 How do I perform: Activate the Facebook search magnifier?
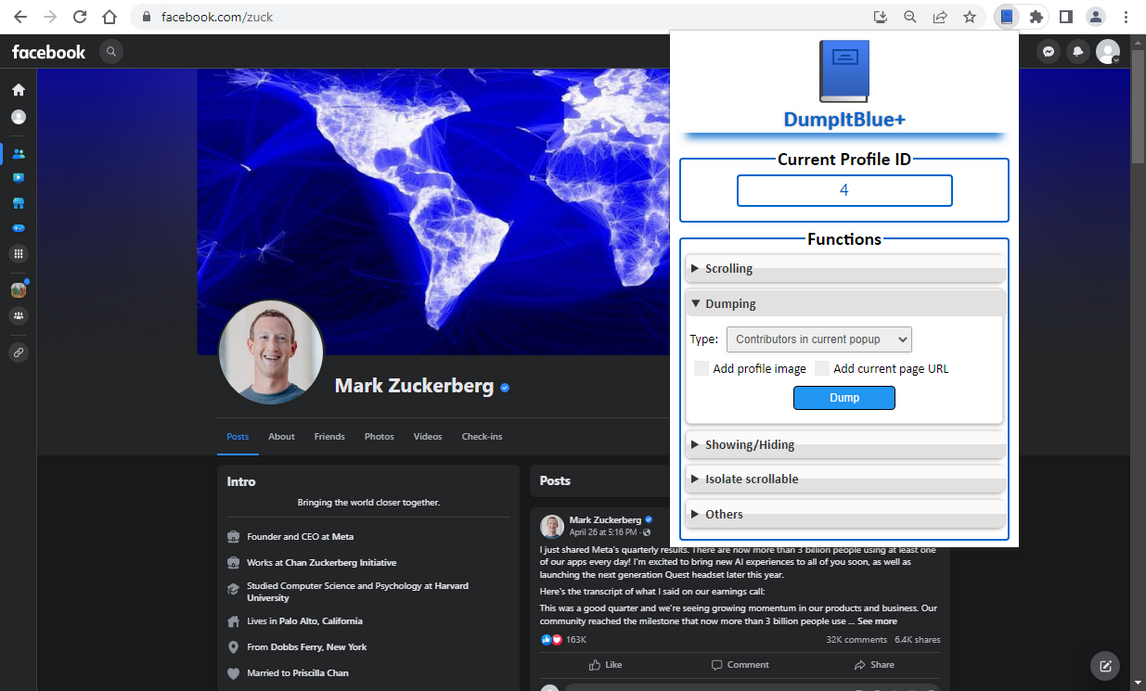[x=111, y=51]
